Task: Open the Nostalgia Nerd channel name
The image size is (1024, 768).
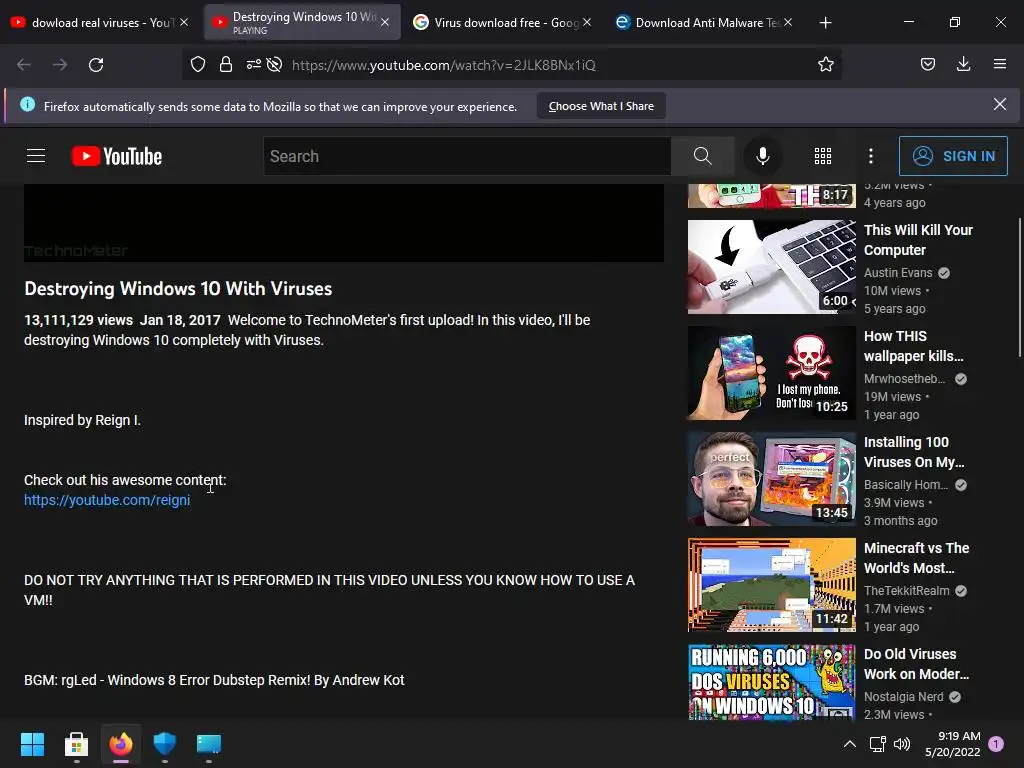Action: coord(903,697)
